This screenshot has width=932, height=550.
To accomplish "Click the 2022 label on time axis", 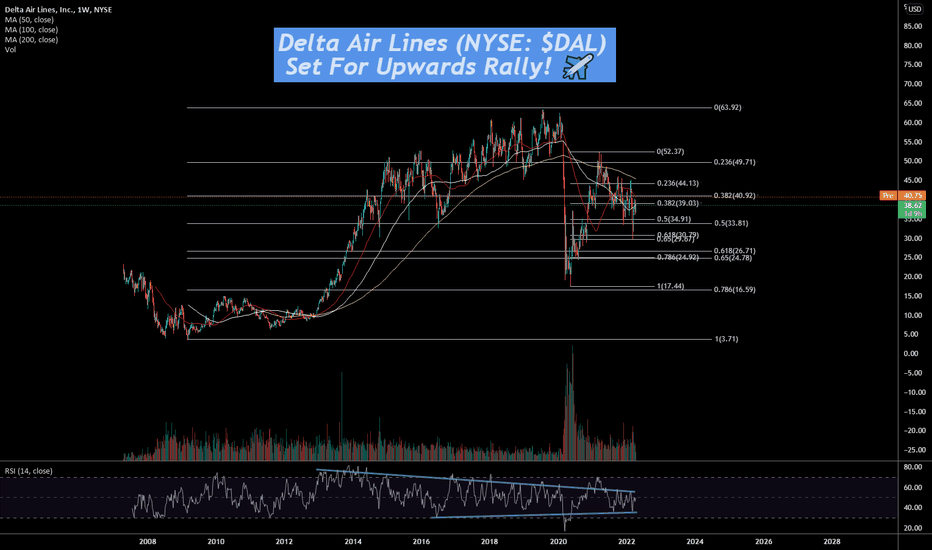I will click(626, 542).
